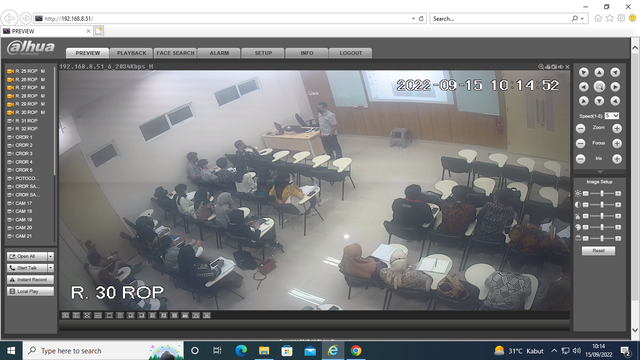640x360 pixels.
Task: Open the Speed(1-8) dropdown
Action: (612, 116)
